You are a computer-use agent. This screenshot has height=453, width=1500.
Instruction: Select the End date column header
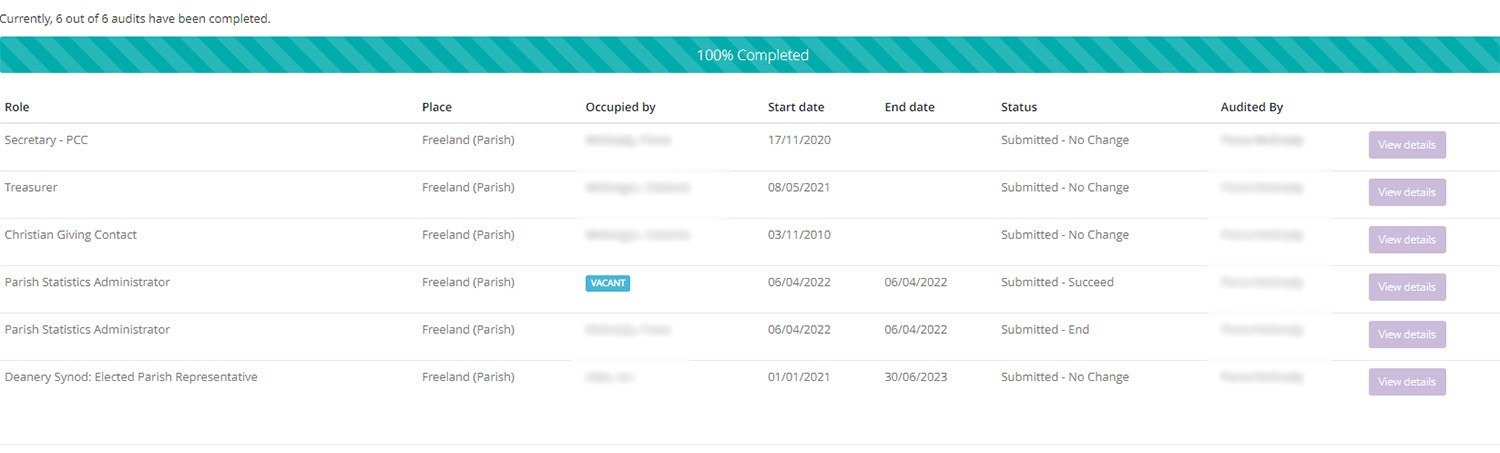909,107
